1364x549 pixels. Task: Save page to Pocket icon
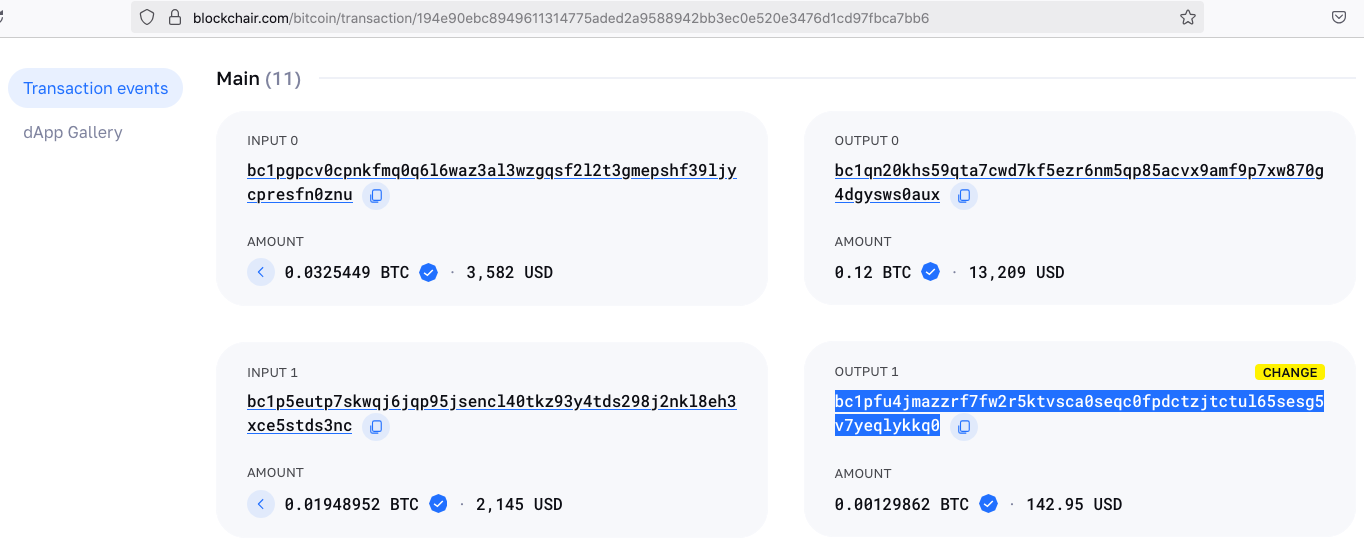[1339, 17]
